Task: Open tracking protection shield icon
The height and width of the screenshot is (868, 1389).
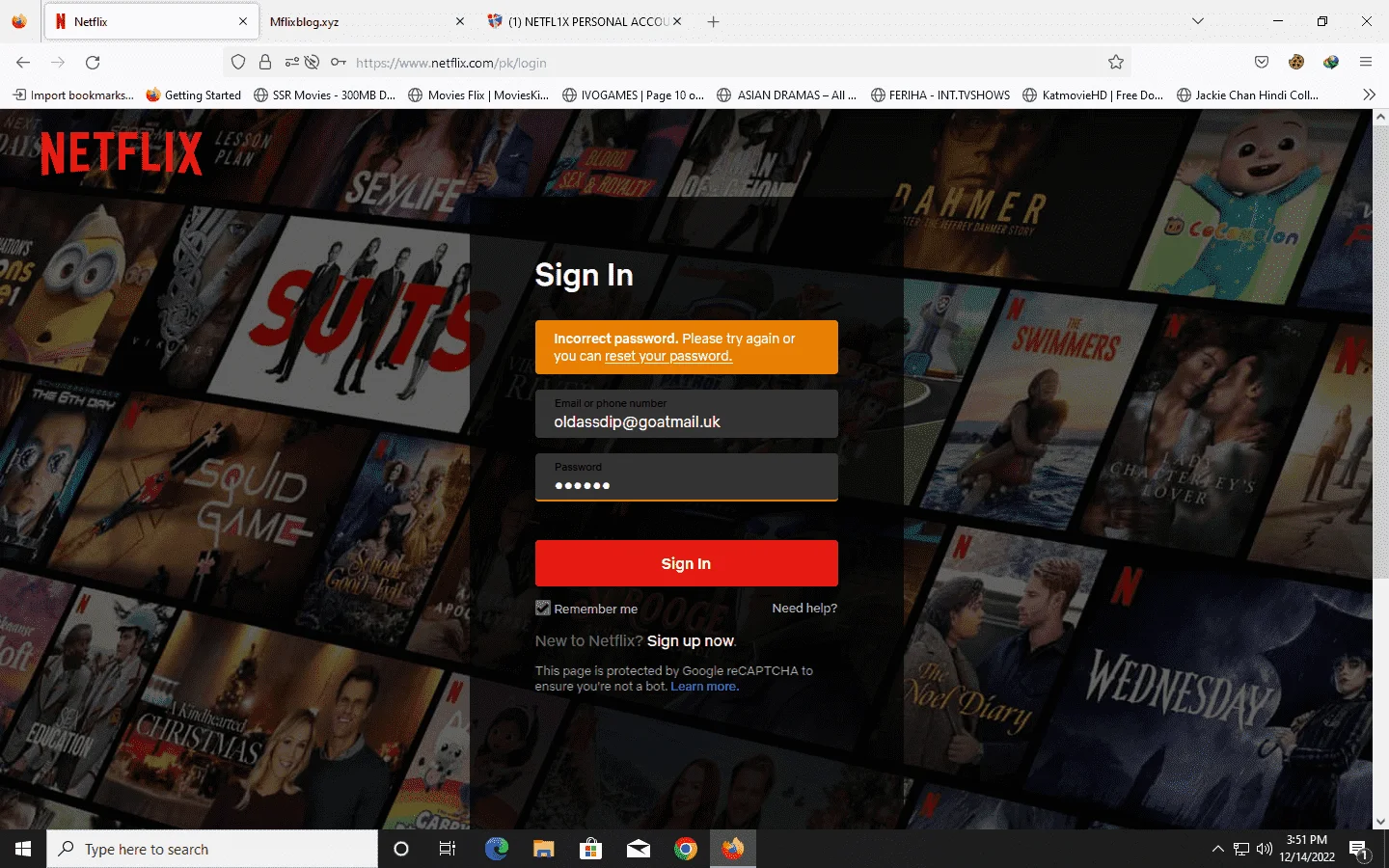Action: [238, 63]
